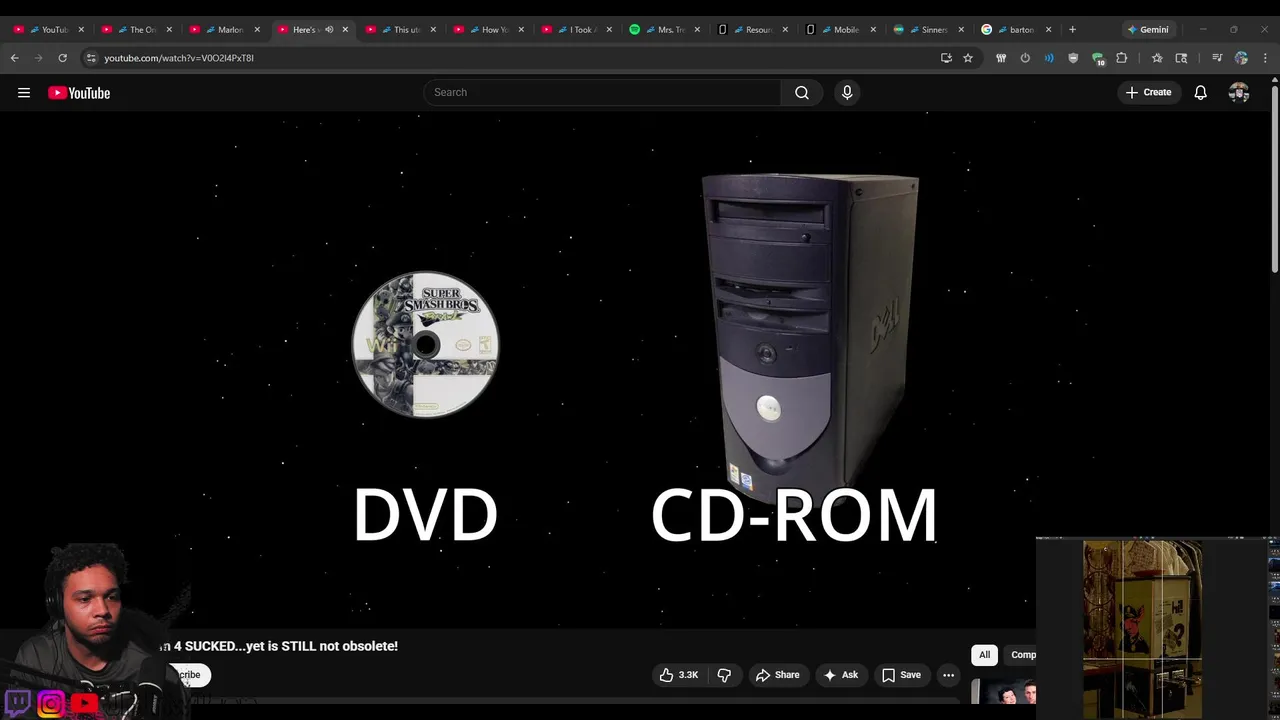Open the bookmarks star toolbar icon
This screenshot has height=720, width=1280.
point(1157,58)
